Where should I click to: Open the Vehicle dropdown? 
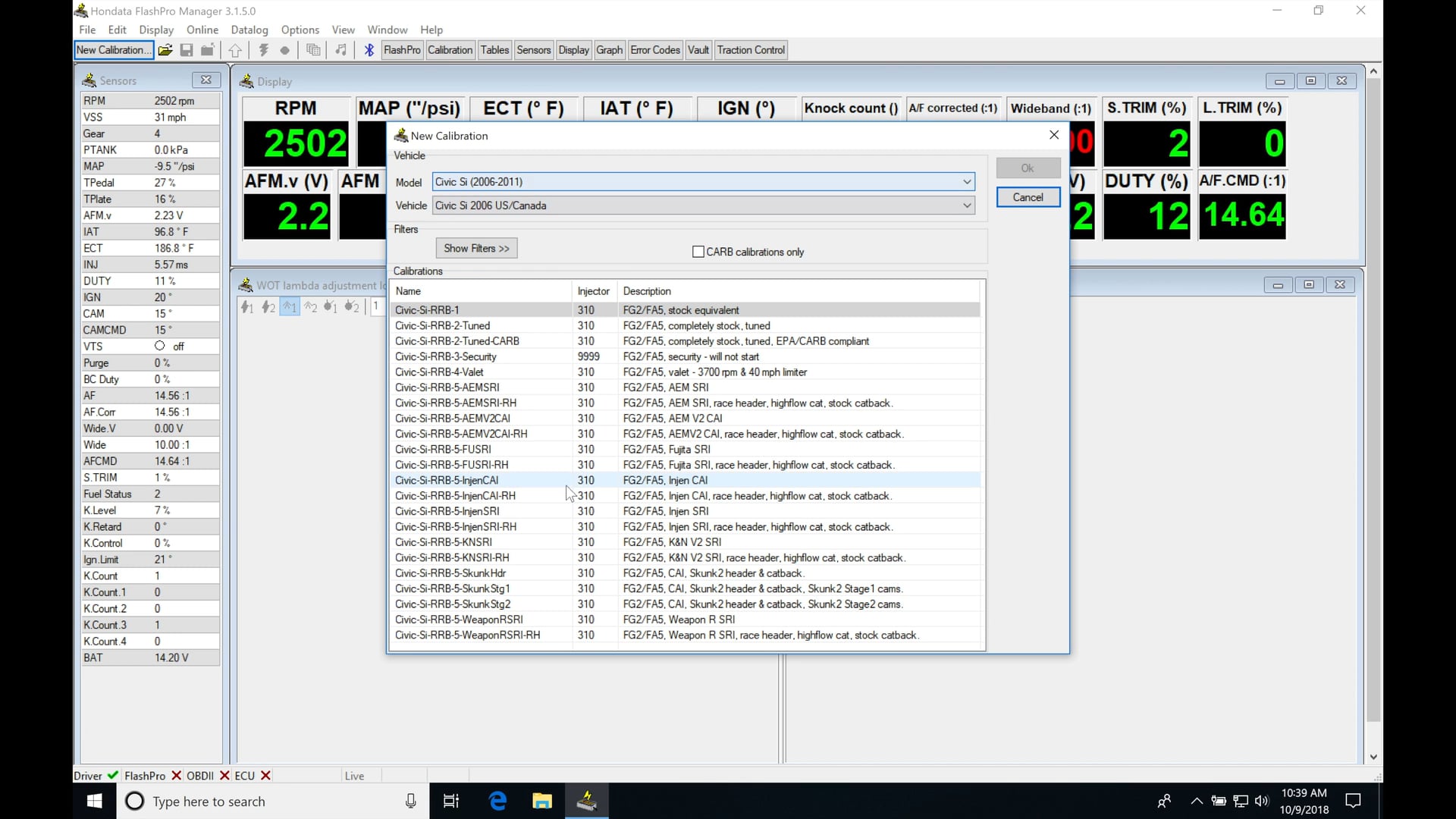[966, 205]
